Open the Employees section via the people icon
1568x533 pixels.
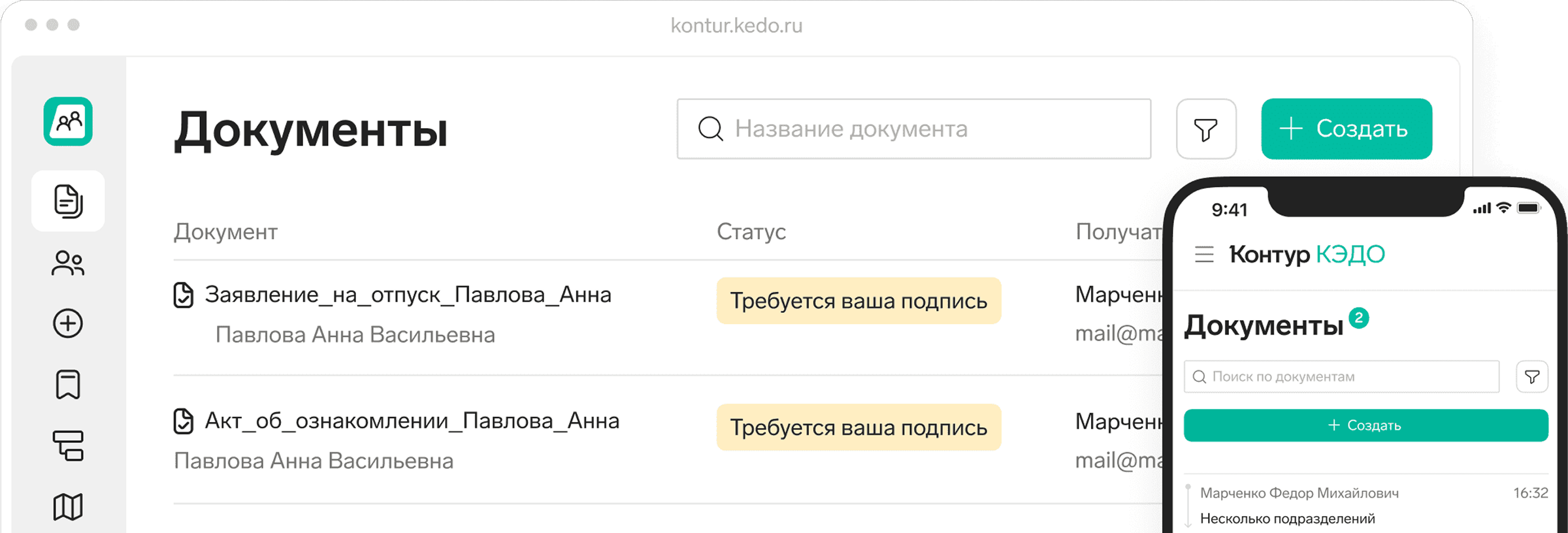click(x=69, y=263)
